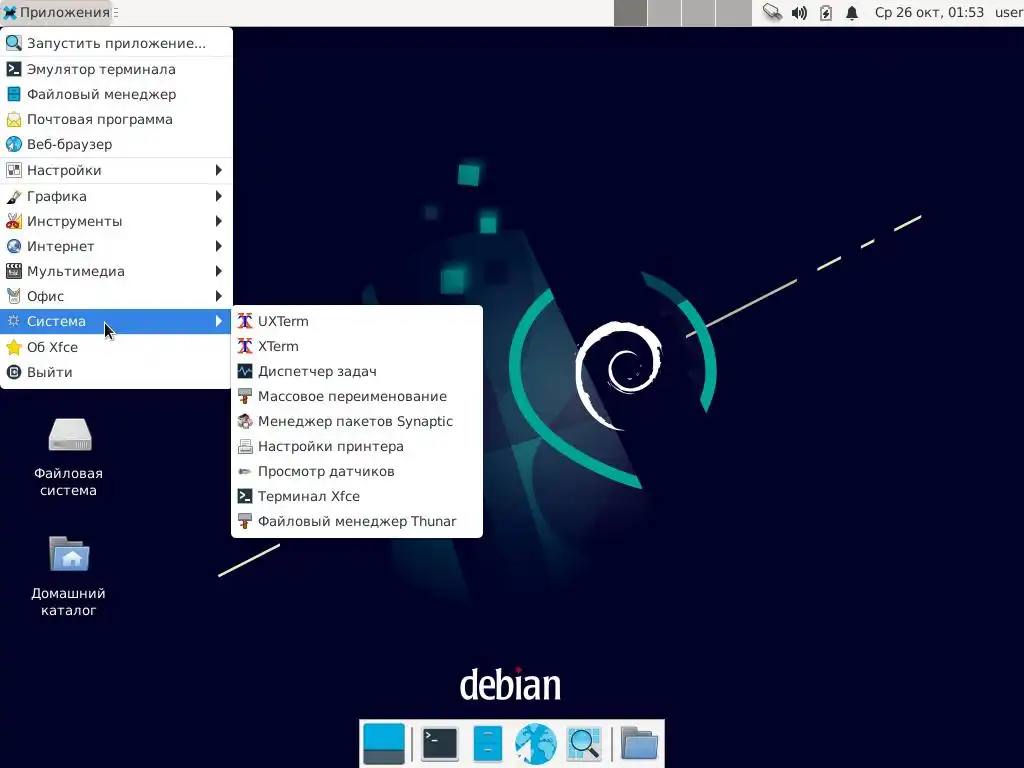Launch Менеджер пакетов Synaptic
1024x768 pixels.
[357, 421]
